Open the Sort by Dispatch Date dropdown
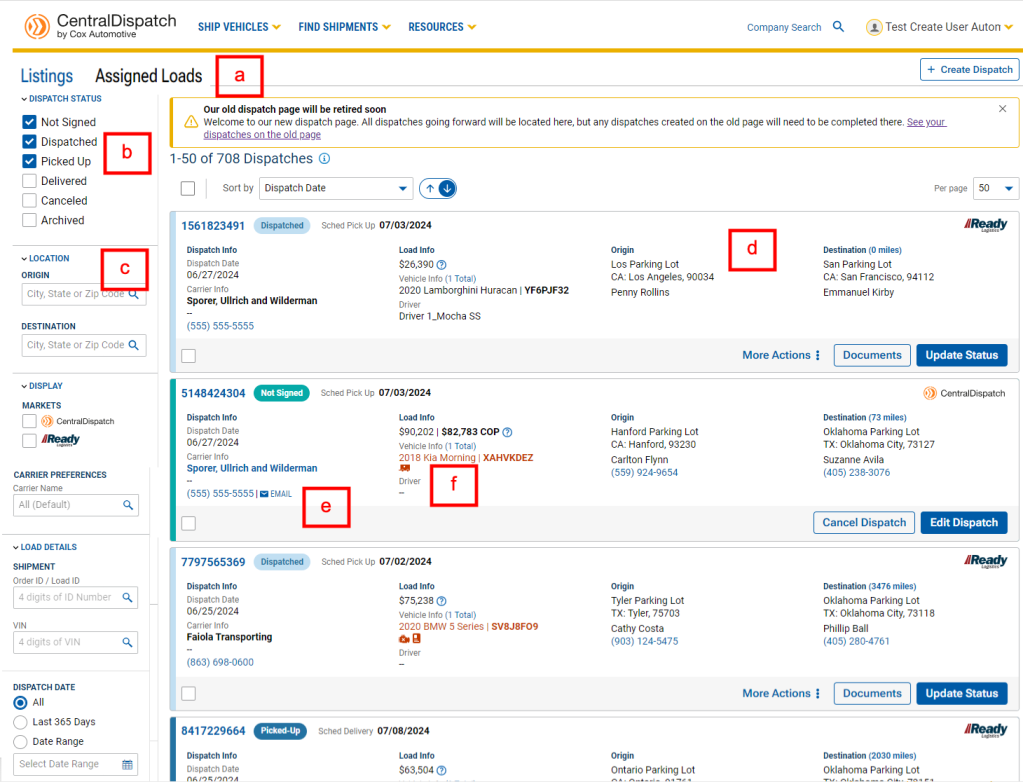 335,188
